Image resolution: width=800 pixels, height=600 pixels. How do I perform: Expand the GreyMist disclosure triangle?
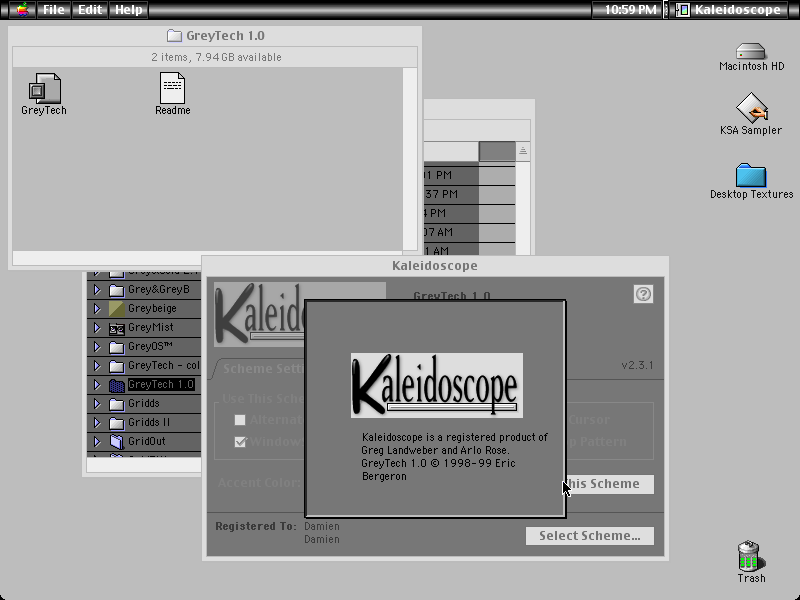[97, 328]
